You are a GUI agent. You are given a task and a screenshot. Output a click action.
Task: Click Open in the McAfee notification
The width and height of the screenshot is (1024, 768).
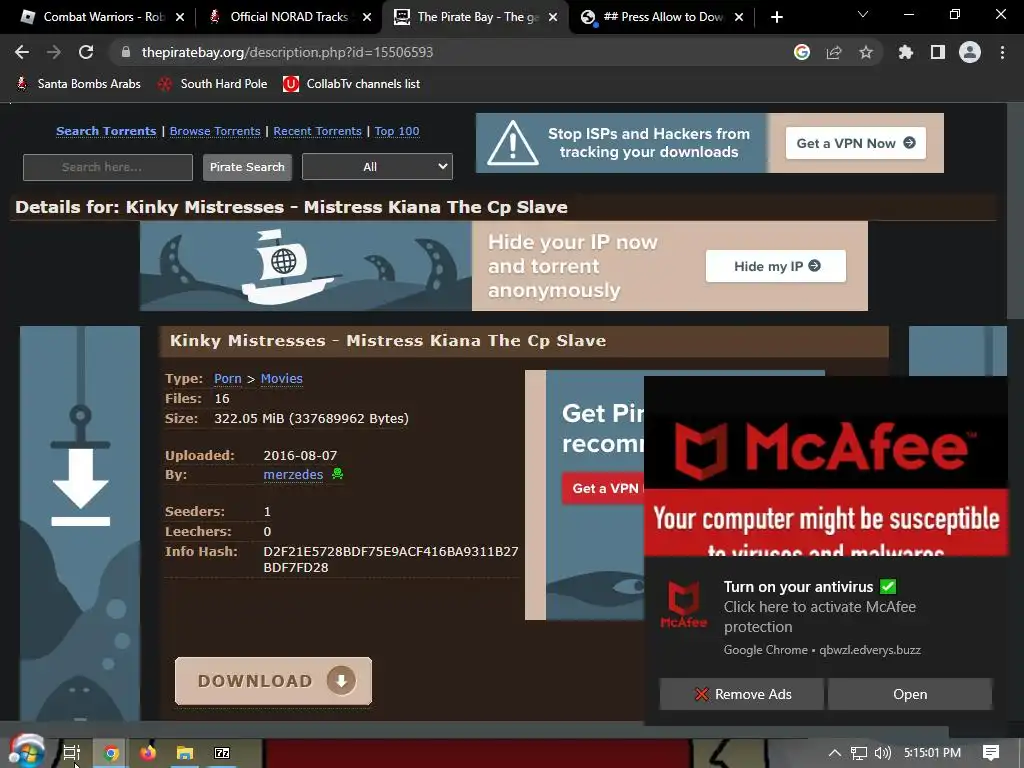coord(910,694)
